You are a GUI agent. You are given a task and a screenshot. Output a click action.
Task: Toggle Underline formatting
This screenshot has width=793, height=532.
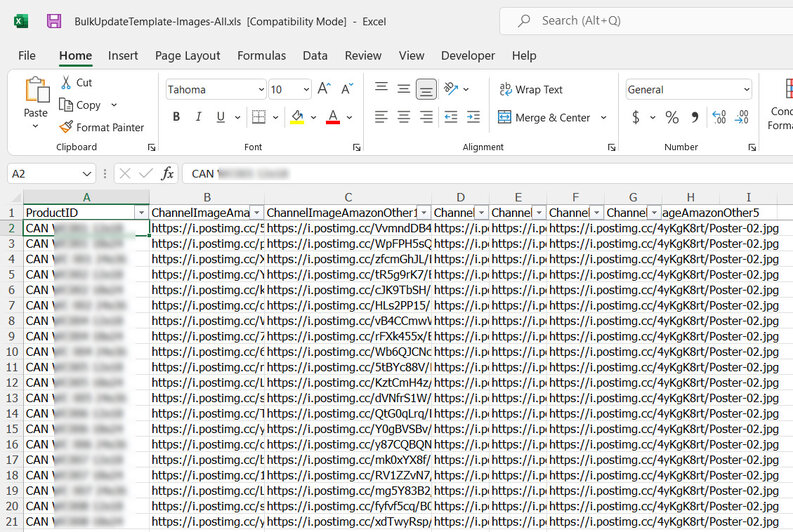click(221, 117)
